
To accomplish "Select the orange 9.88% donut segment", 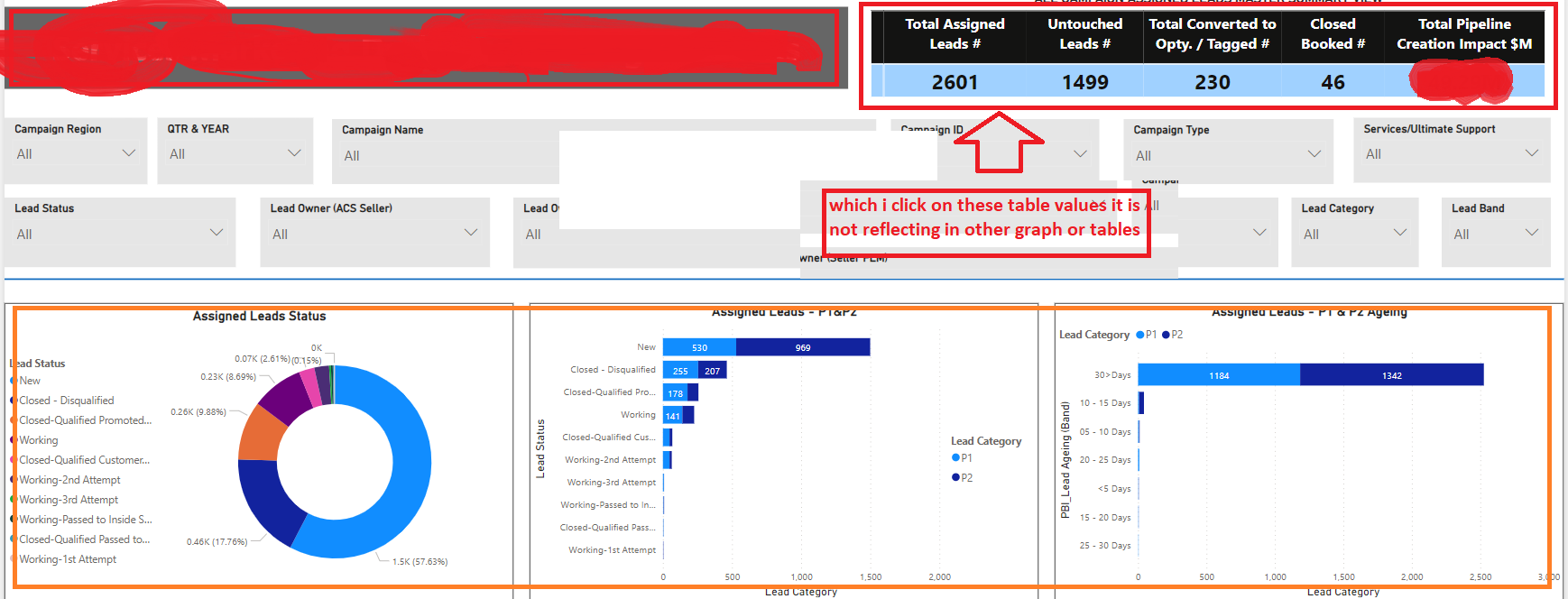I will tap(259, 435).
